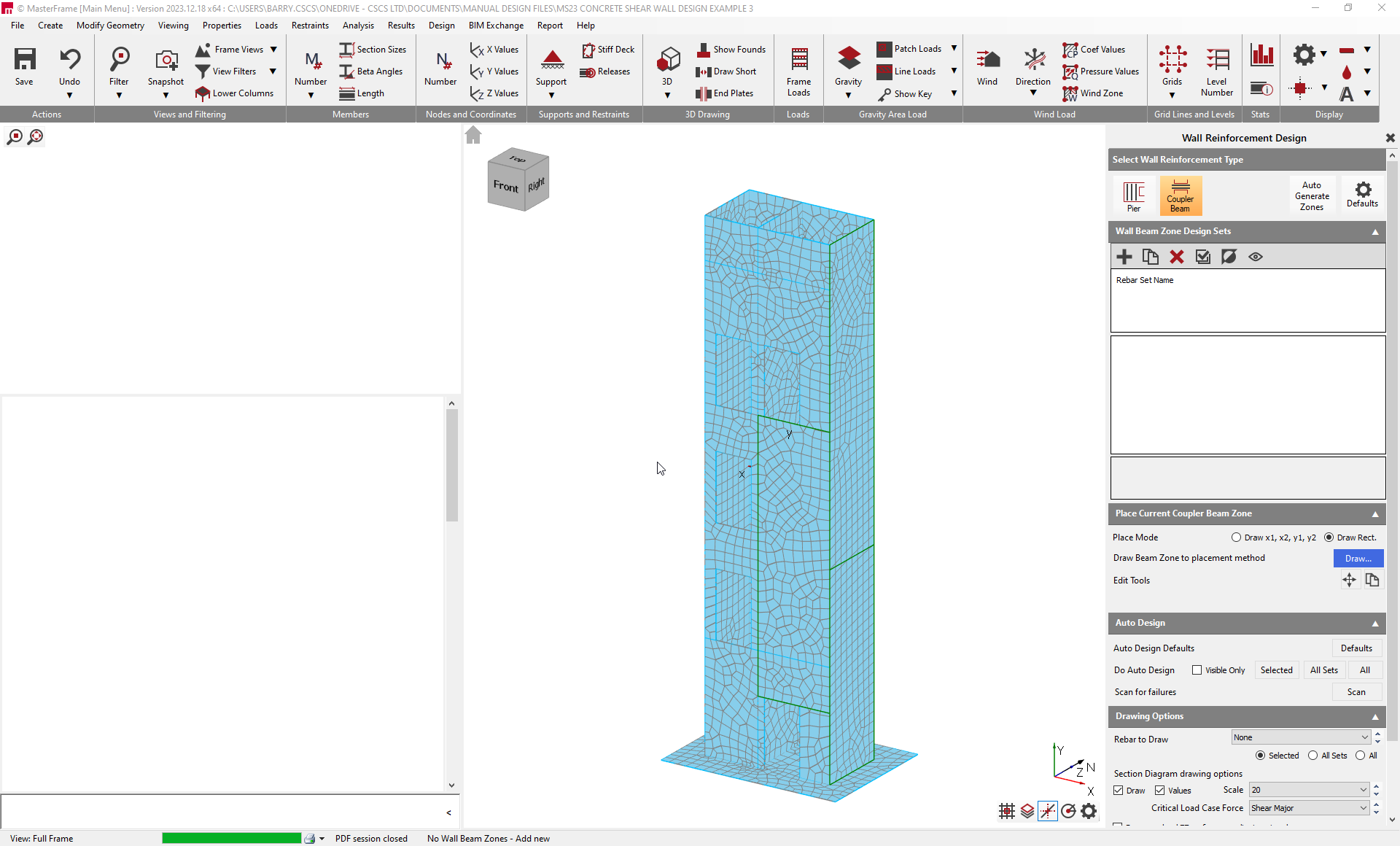This screenshot has height=846, width=1400.
Task: Open the Rebar to Draw dropdown
Action: click(x=1301, y=737)
